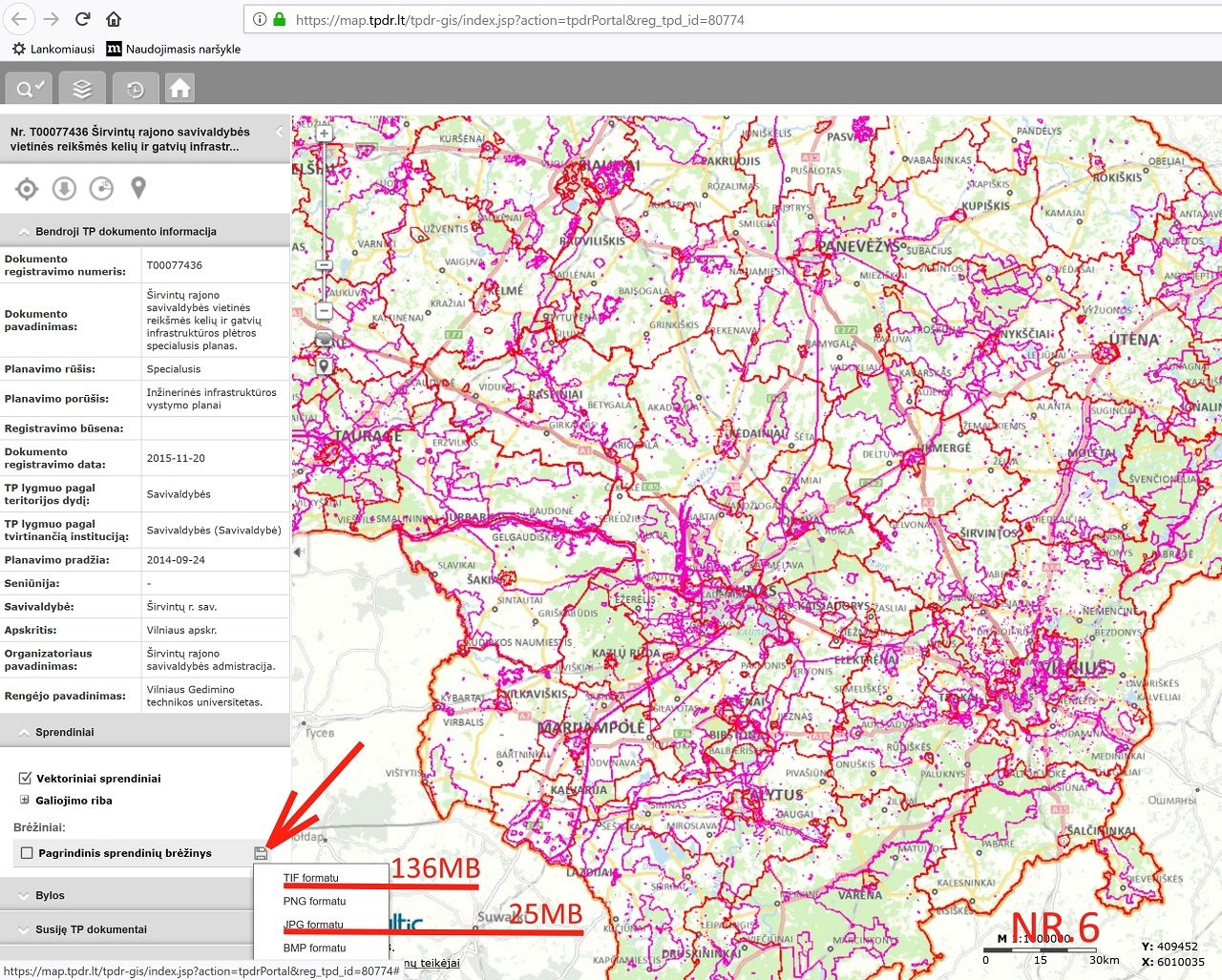1222x980 pixels.
Task: Click the map zoom slider handle
Action: (325, 265)
